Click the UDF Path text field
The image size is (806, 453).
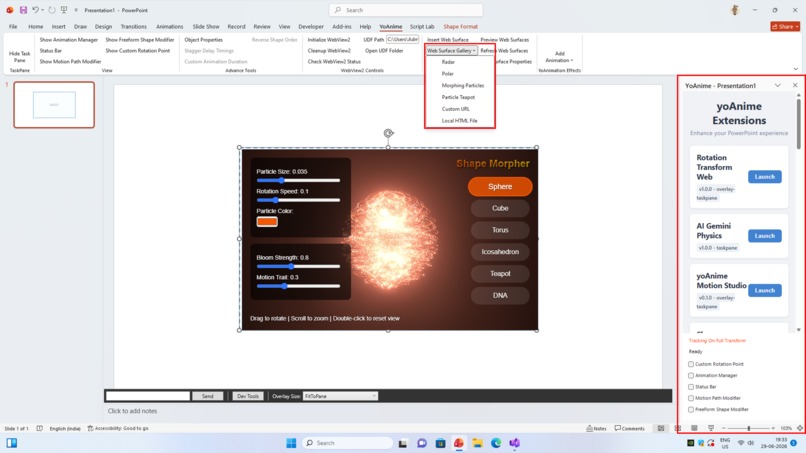click(x=403, y=39)
